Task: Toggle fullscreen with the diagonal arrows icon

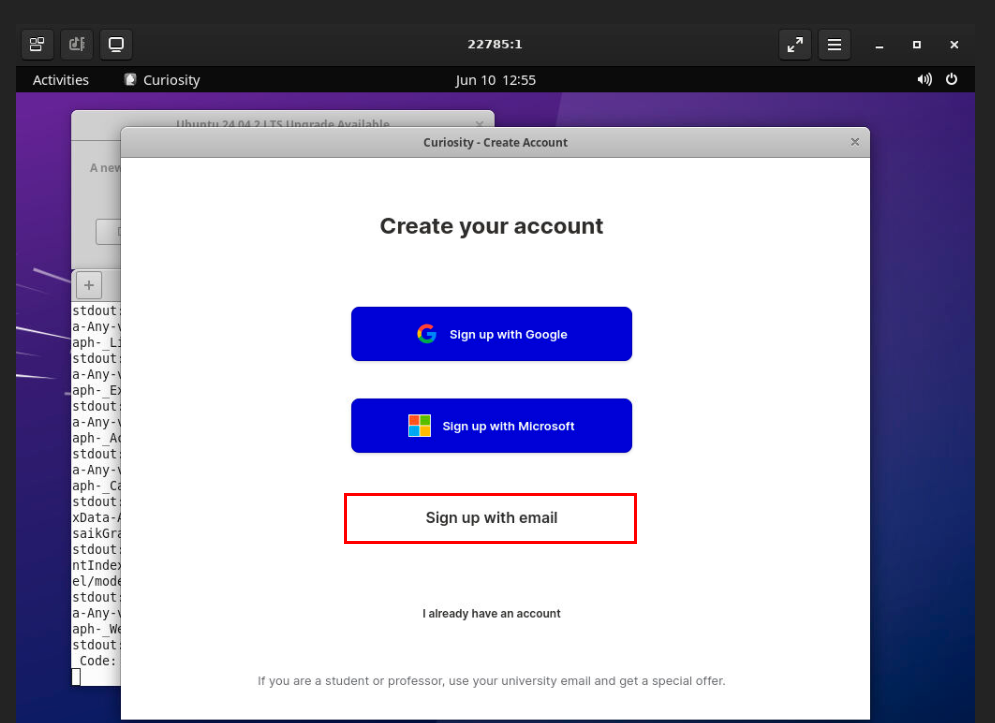Action: pos(795,44)
